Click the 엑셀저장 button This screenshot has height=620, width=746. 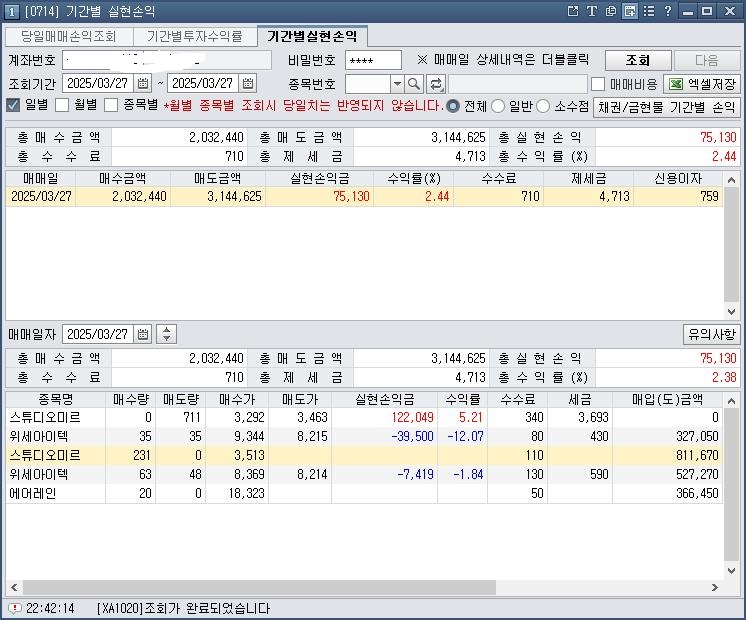(x=702, y=84)
